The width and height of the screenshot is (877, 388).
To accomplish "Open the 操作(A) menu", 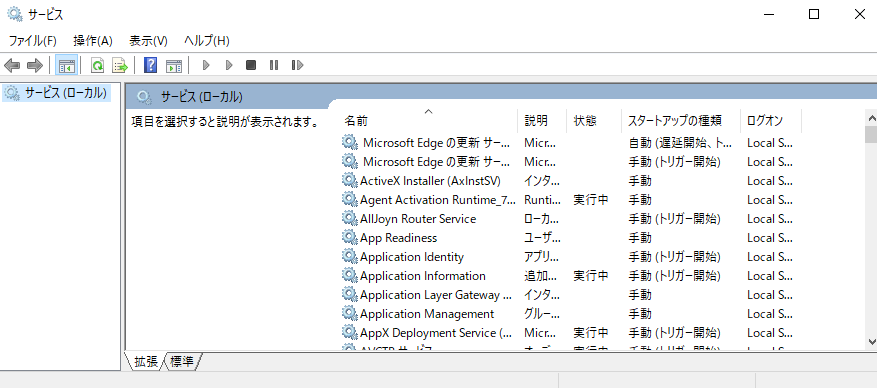I will click(93, 41).
